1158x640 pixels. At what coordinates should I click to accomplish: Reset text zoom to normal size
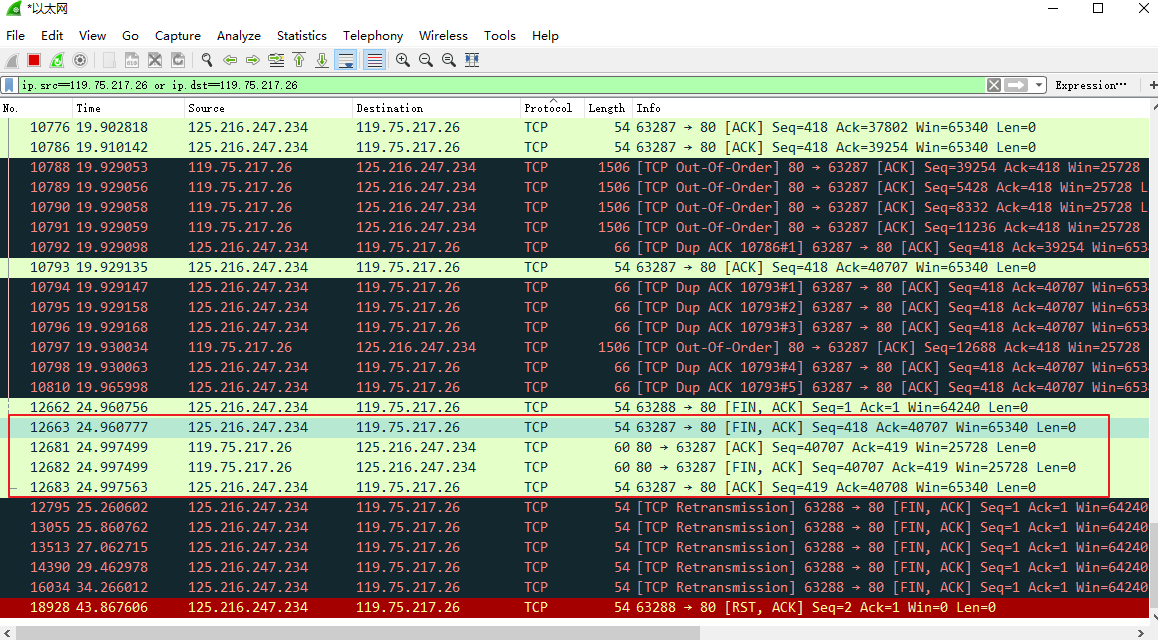pos(448,61)
